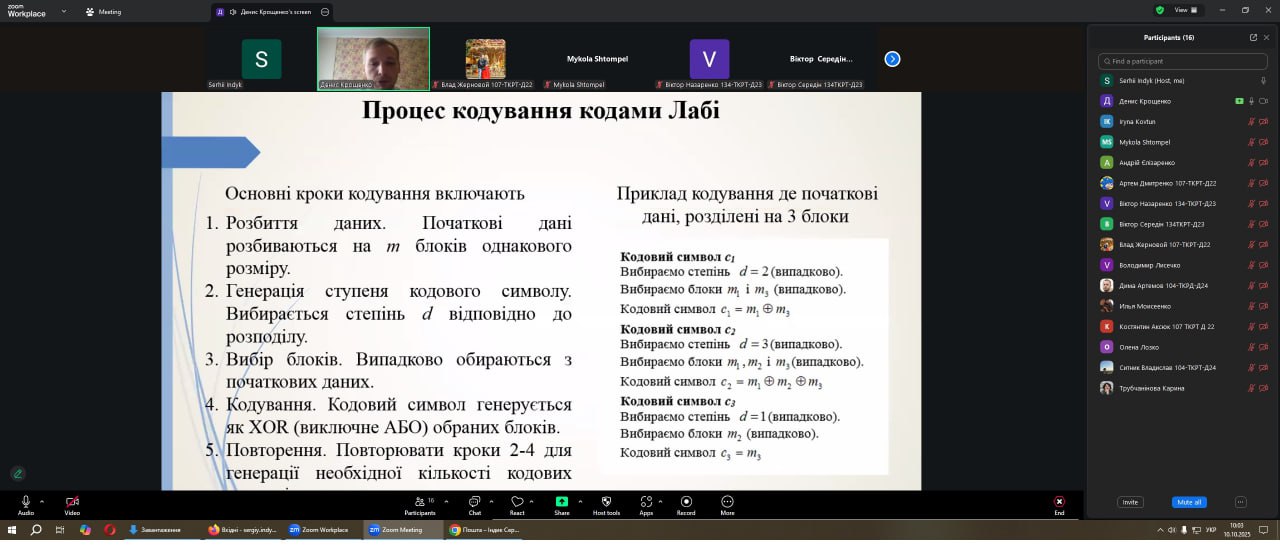Screen dimensions: 1280x546
Task: Show next video thumbnails with arrow
Action: tap(892, 59)
